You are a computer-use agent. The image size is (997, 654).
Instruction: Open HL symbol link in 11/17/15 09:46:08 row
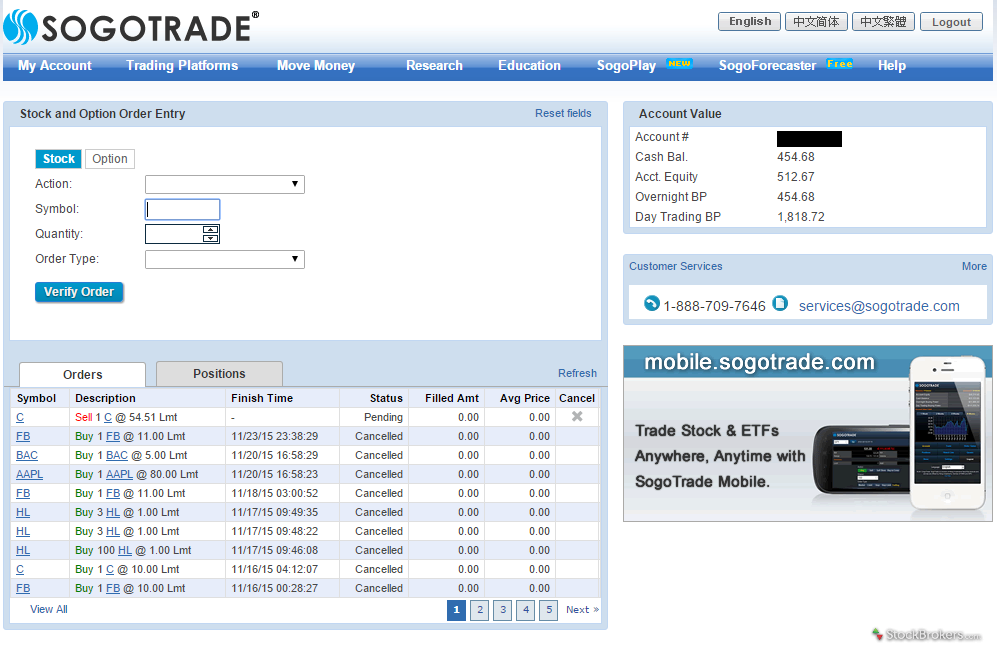23,550
